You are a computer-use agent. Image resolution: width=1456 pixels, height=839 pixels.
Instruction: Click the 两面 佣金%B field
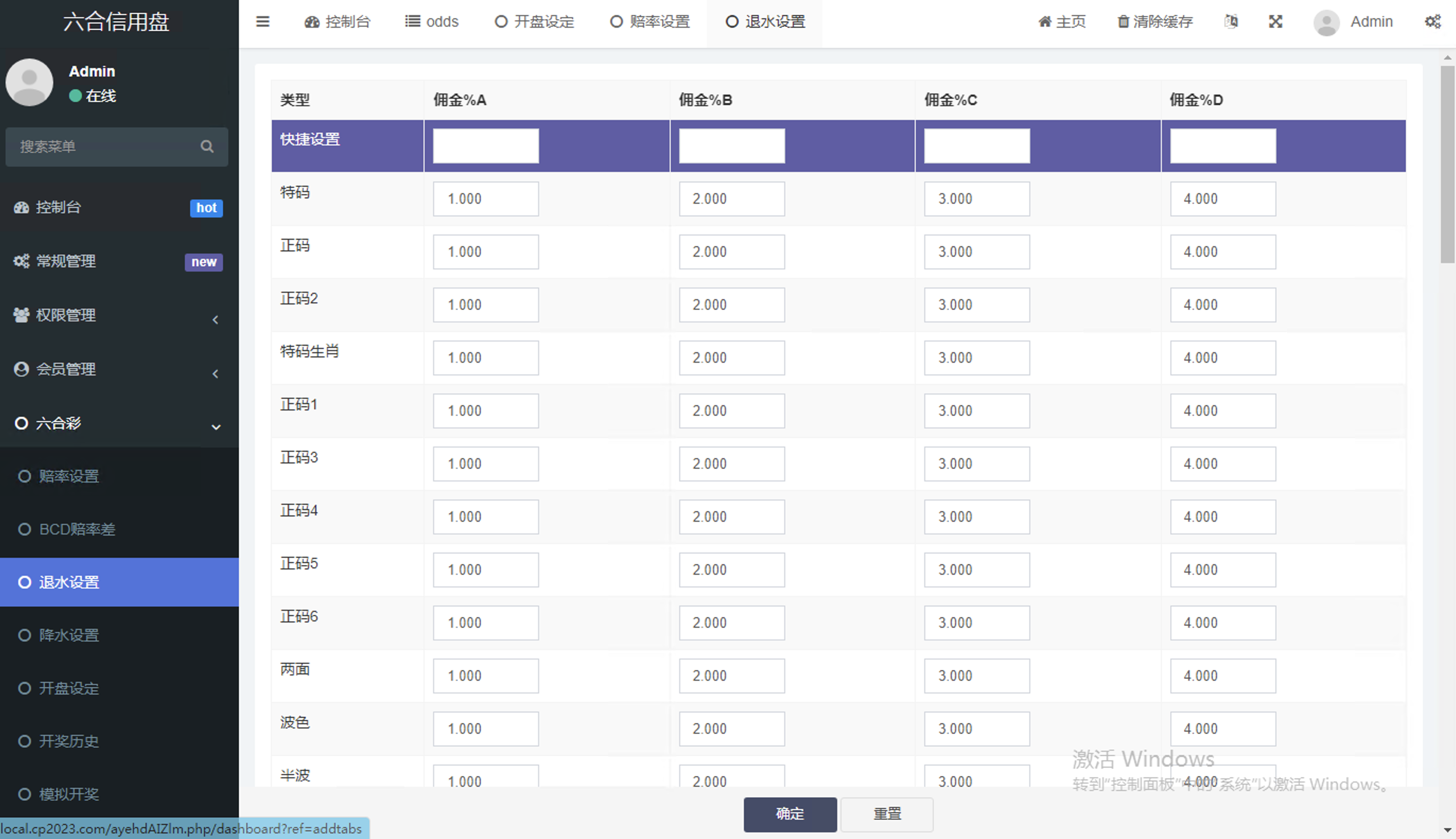pos(732,676)
